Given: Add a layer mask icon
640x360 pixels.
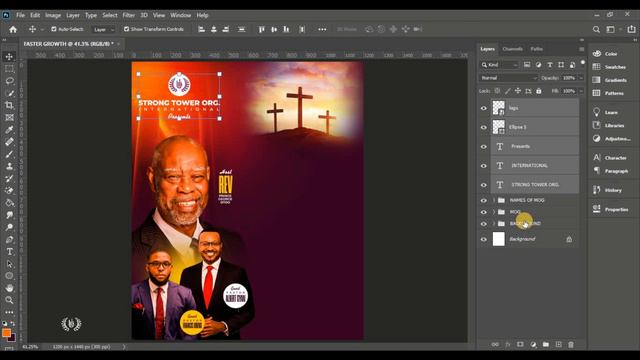Looking at the screenshot, I should click(x=520, y=344).
